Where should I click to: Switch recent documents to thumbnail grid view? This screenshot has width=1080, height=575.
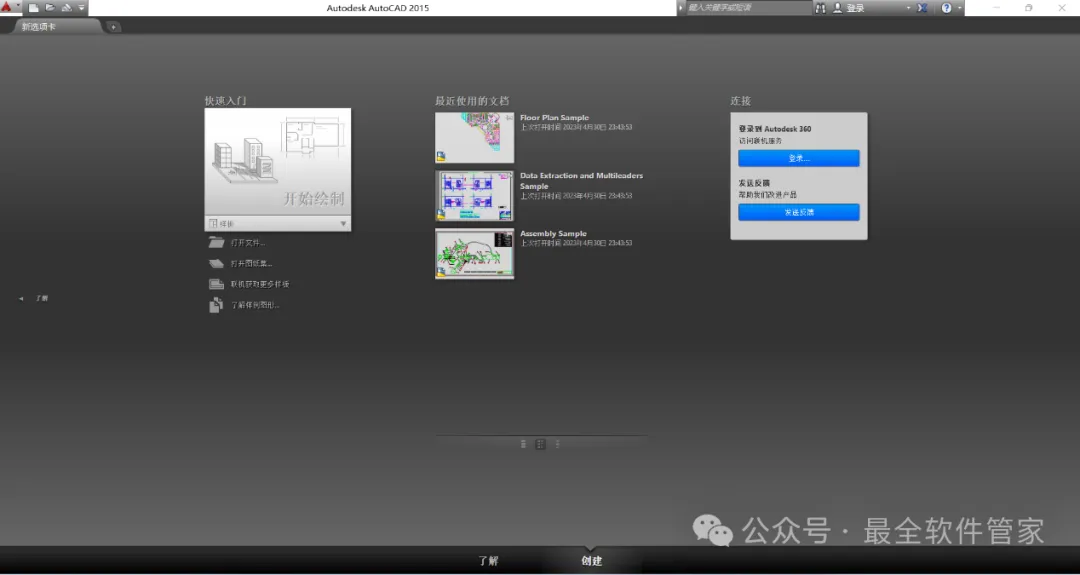click(541, 444)
